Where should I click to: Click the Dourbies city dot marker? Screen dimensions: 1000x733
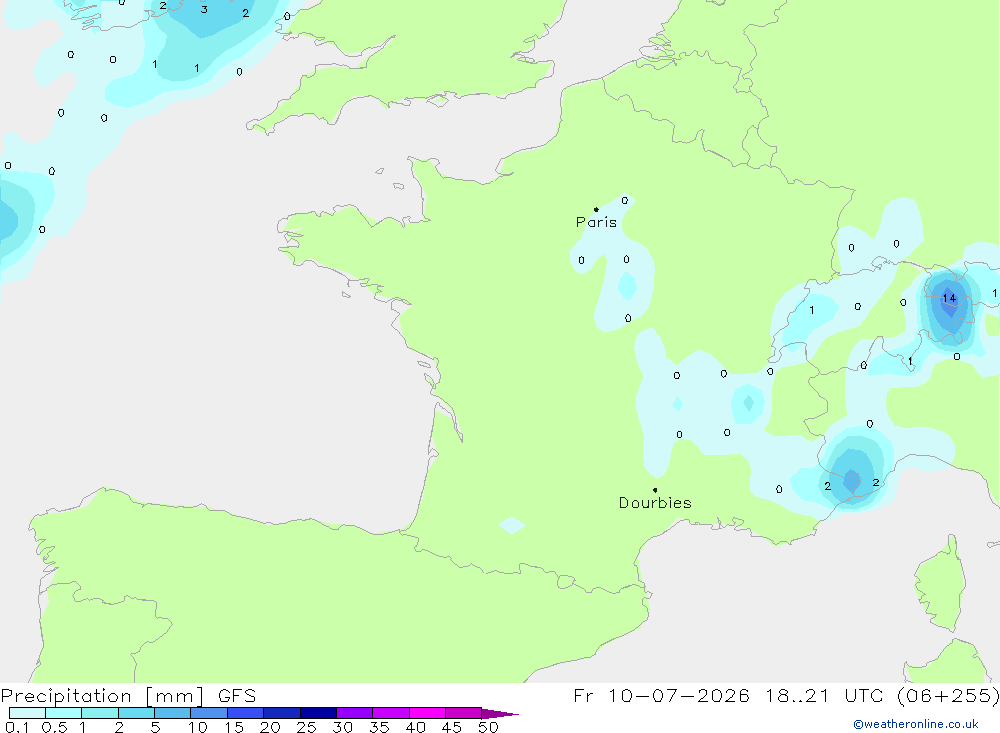pos(655,490)
